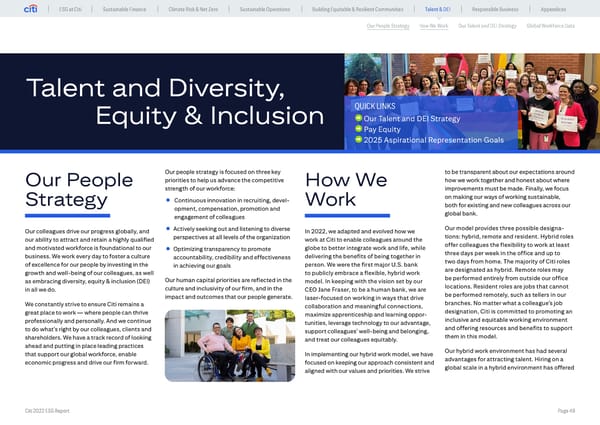Viewport: 600px width, 425px height.
Task: Click green arrow icon next to Pay Equity
Action: pos(359,129)
